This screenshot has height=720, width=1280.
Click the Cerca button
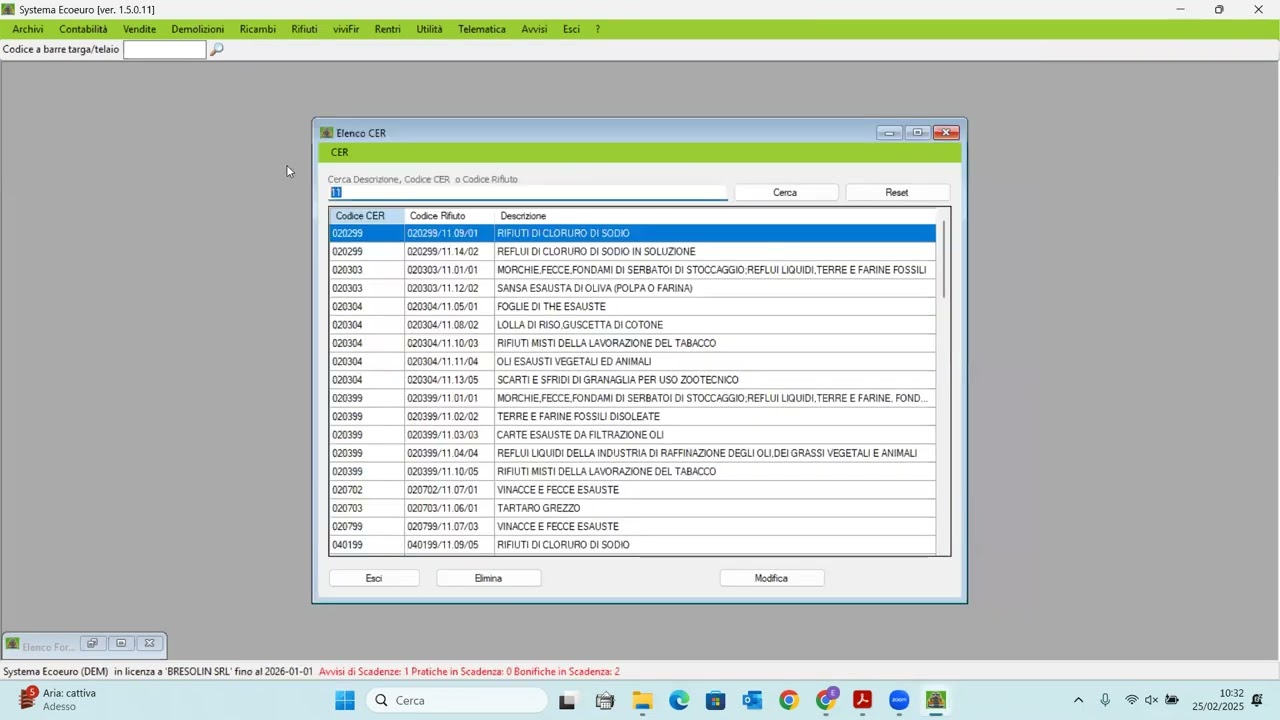coord(785,192)
